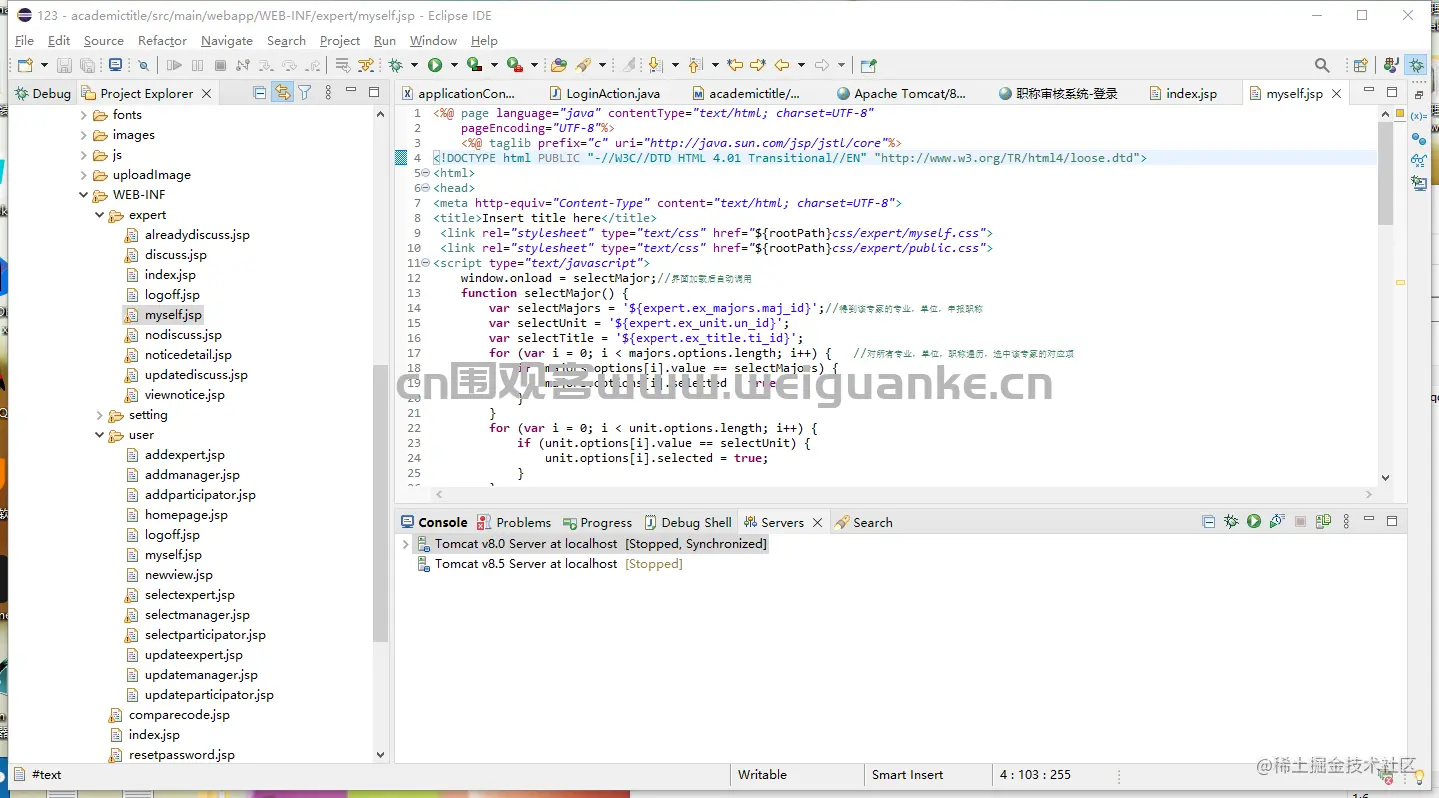Open the Window menu

[x=433, y=40]
